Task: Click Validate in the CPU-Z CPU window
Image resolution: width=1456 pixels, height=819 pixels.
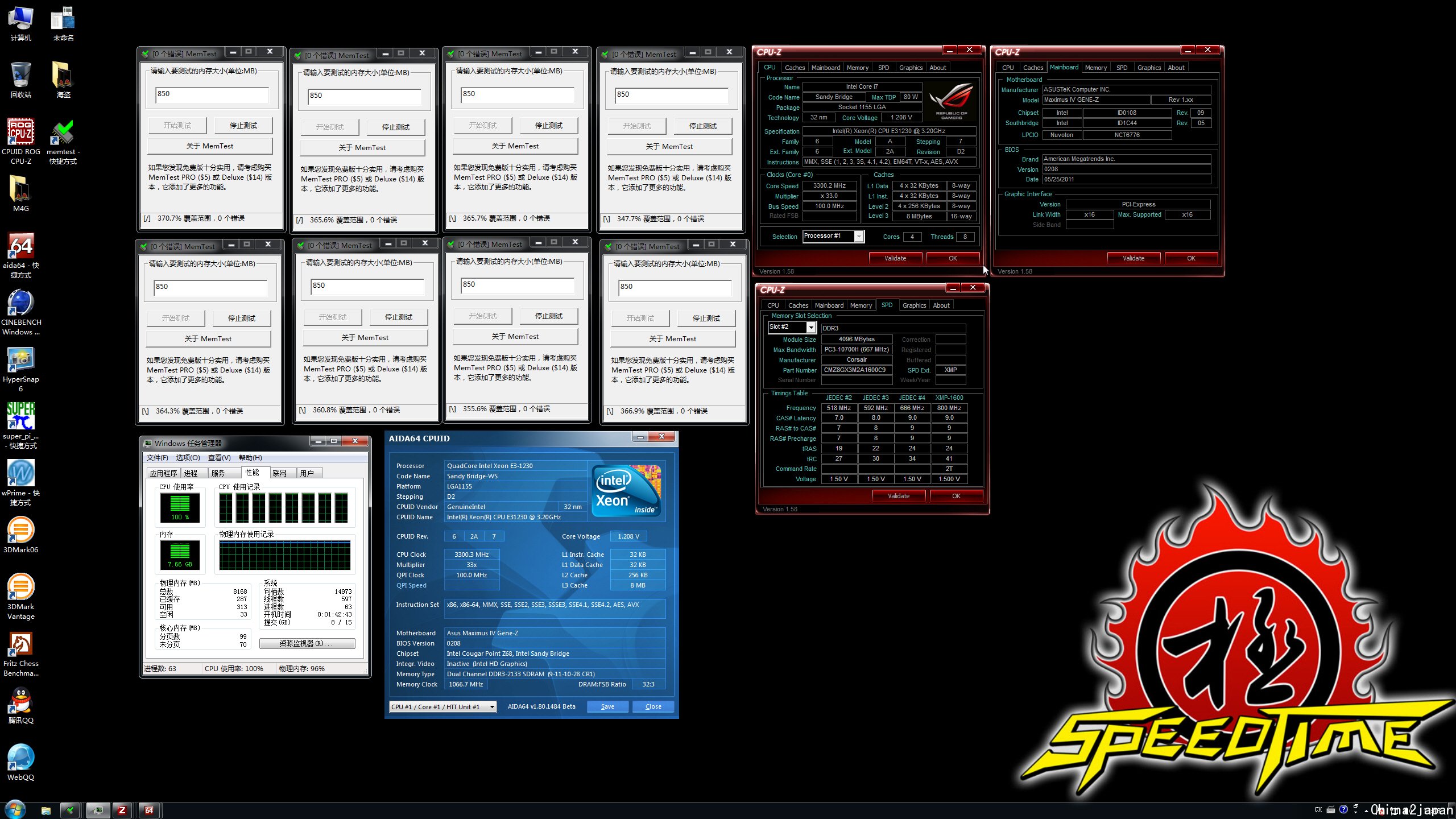Action: coord(895,258)
